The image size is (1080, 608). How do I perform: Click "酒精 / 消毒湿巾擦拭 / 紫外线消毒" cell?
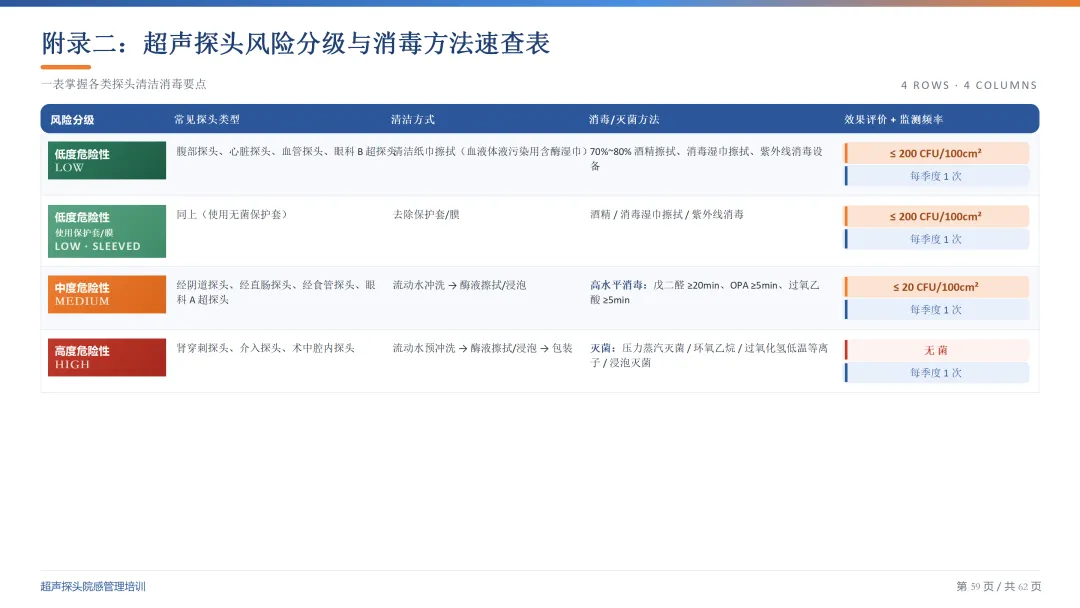[x=667, y=214]
